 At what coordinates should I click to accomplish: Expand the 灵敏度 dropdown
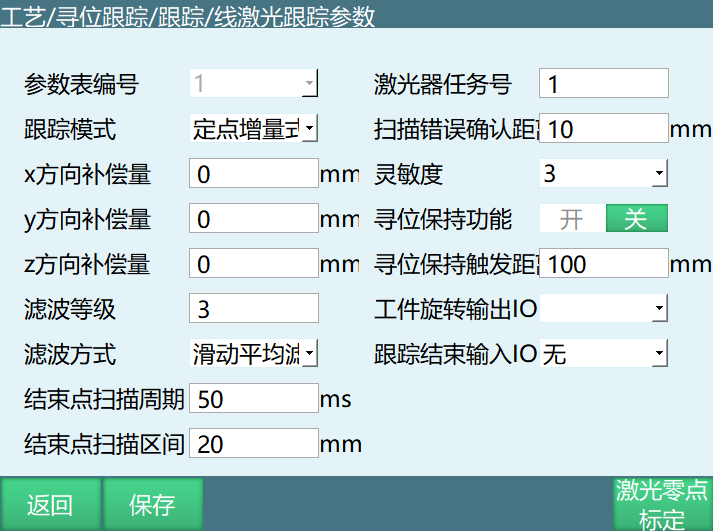pyautogui.click(x=603, y=174)
